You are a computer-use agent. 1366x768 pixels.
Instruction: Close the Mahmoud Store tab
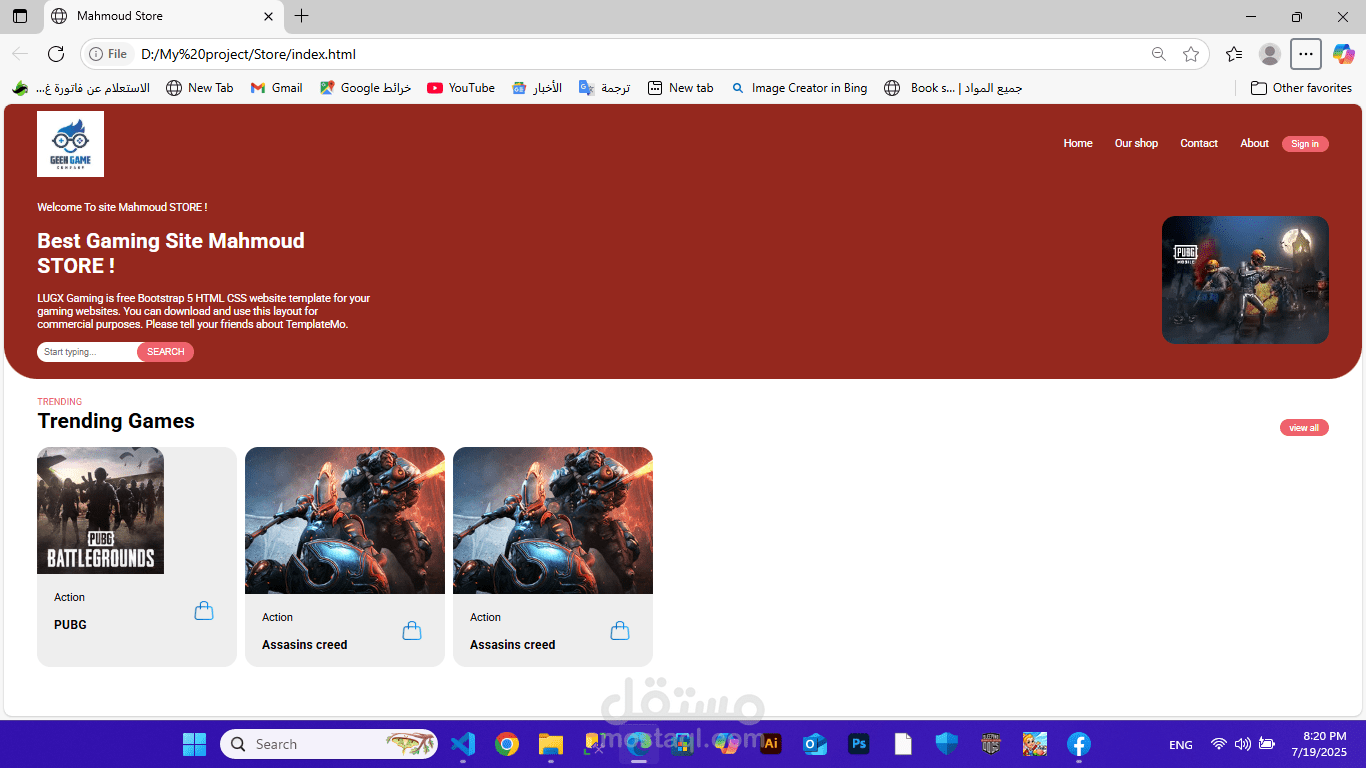[268, 16]
